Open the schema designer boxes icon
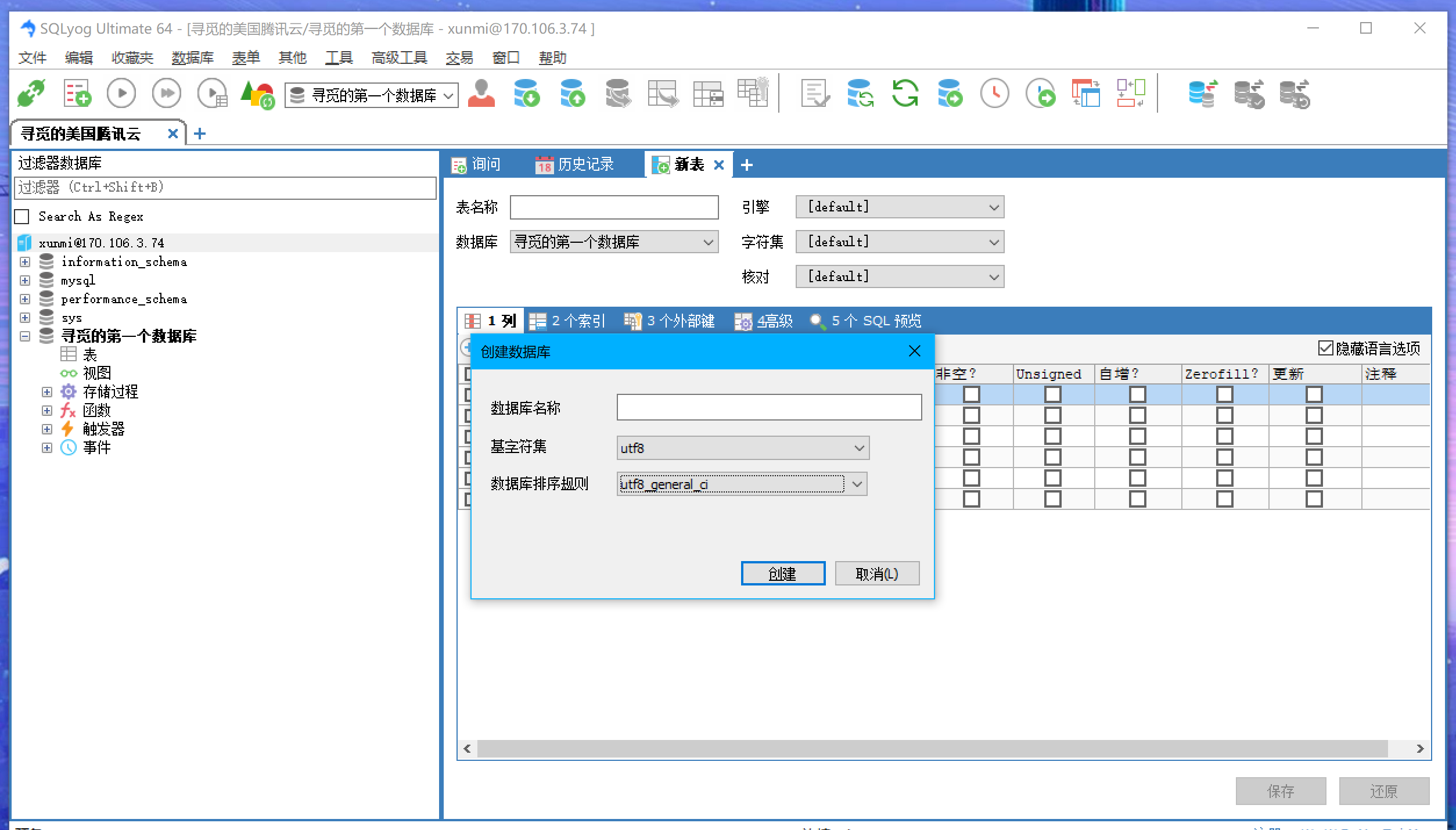 (1131, 94)
